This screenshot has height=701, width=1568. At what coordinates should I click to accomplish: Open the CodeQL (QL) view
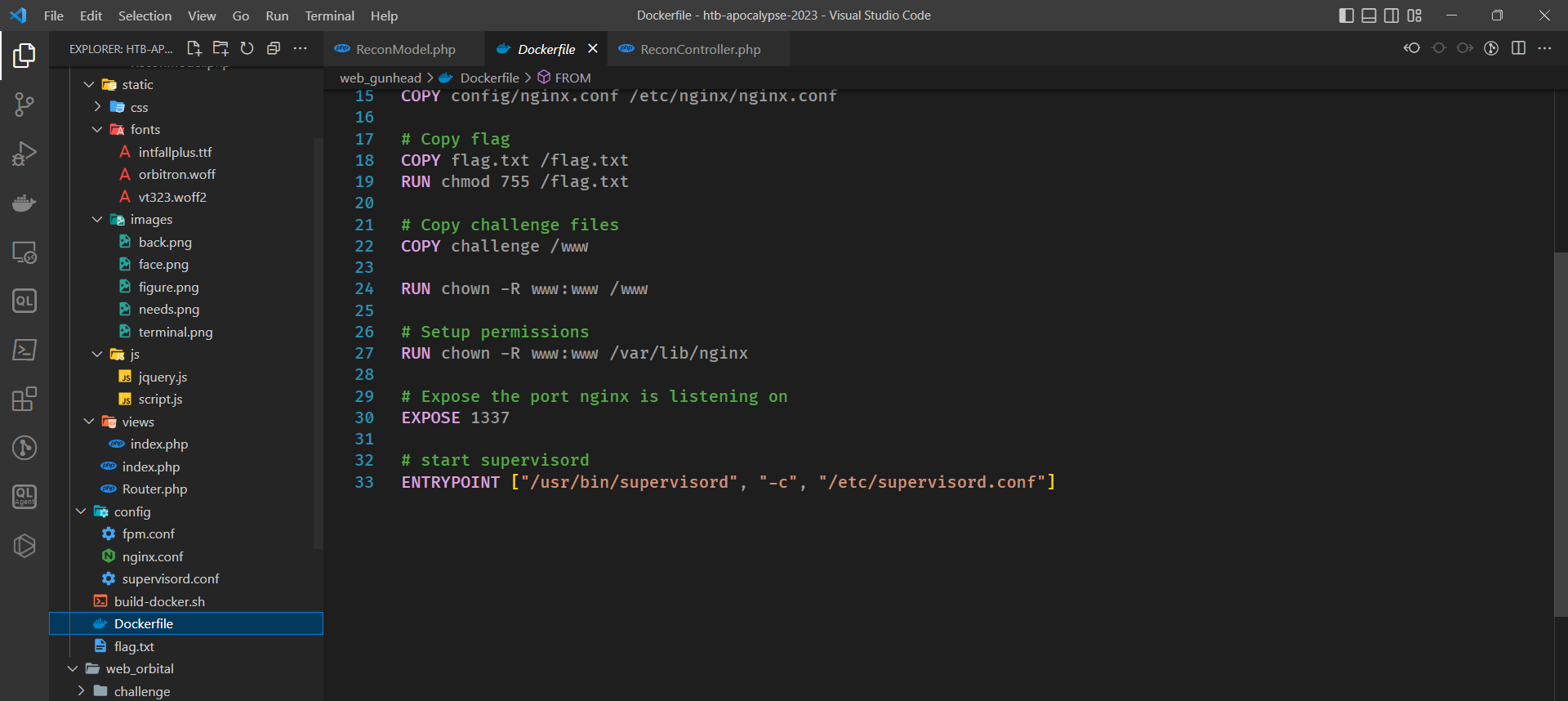click(24, 301)
